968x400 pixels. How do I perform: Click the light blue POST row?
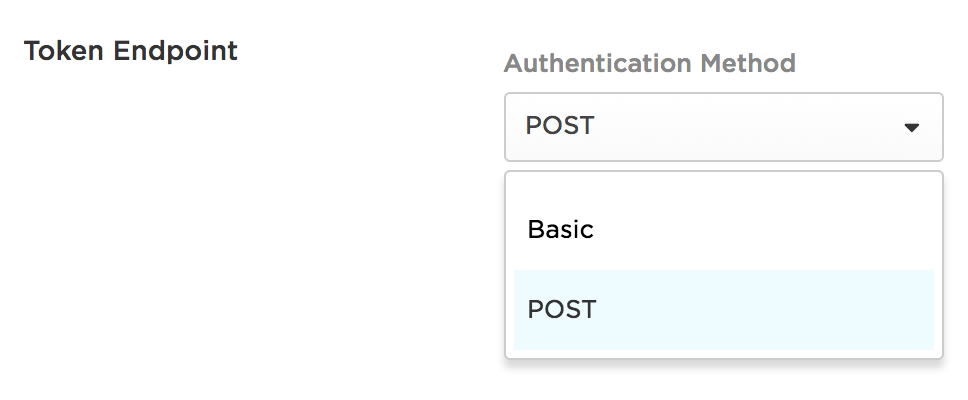(x=724, y=310)
